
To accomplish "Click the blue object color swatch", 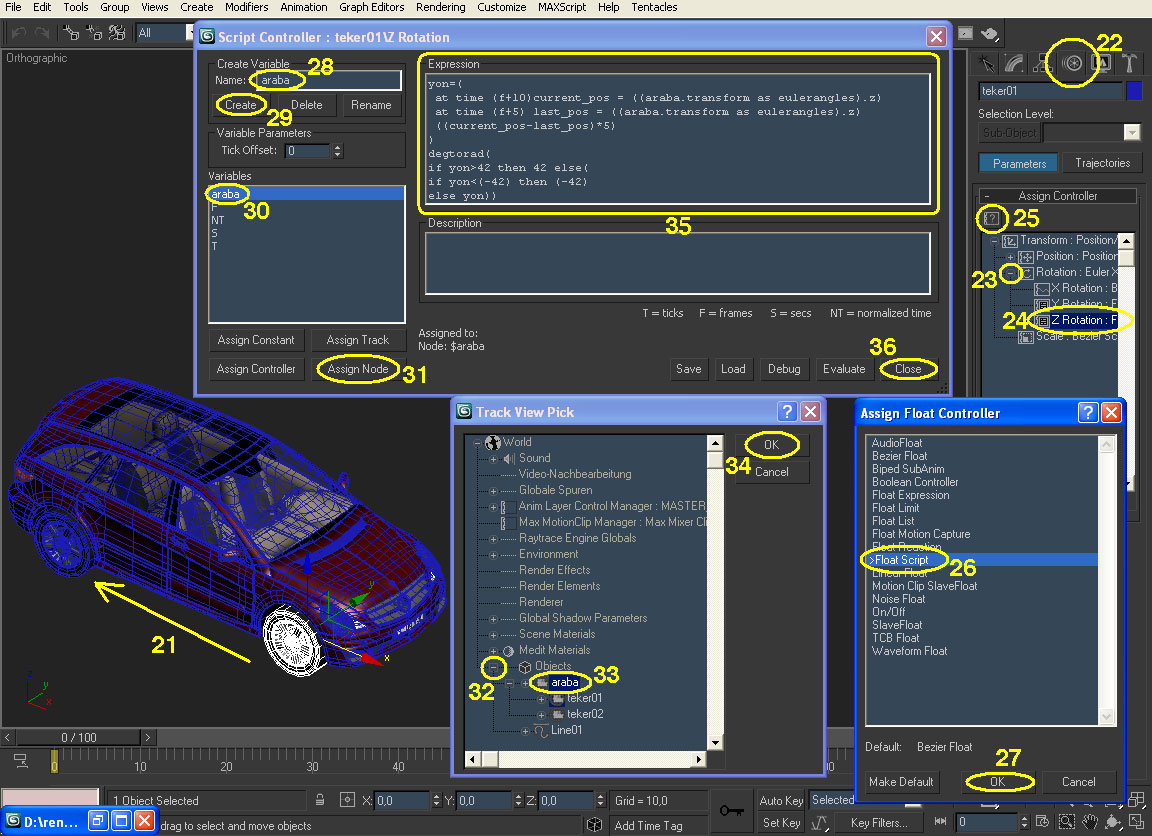I will click(1133, 91).
